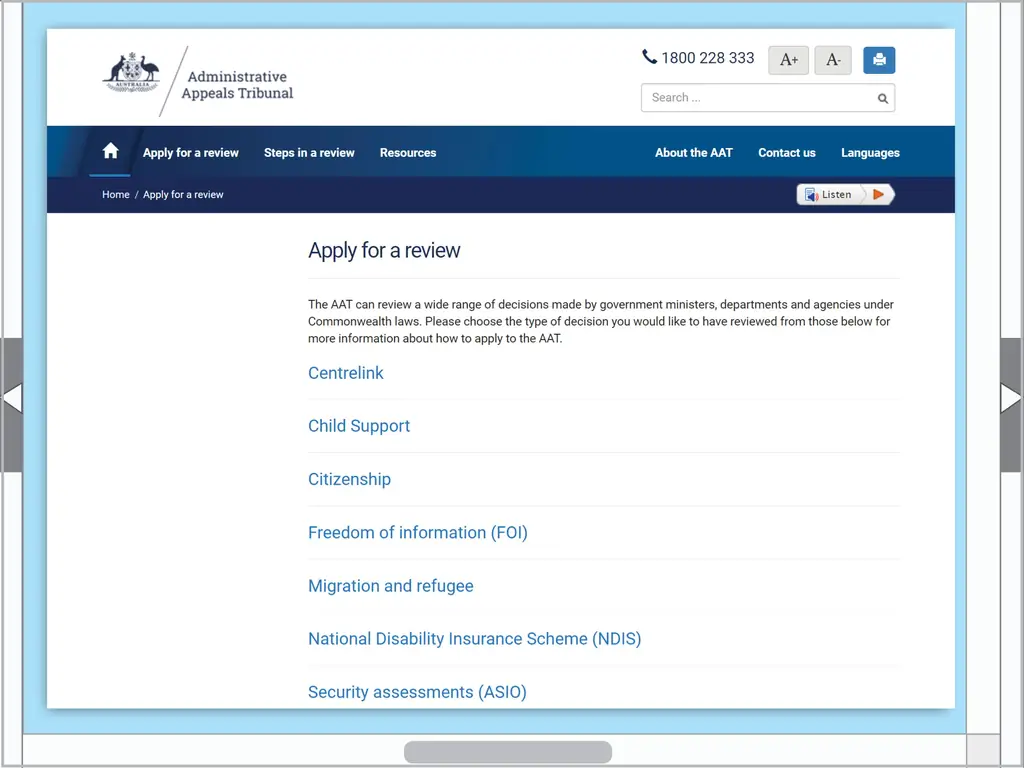1024x768 pixels.
Task: Select Migration and refugee link
Action: coord(390,586)
